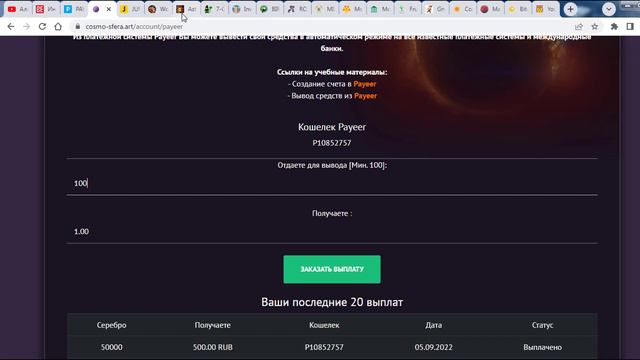Select the date 05.09.2022 cell
The width and height of the screenshot is (640, 360).
pyautogui.click(x=433, y=347)
